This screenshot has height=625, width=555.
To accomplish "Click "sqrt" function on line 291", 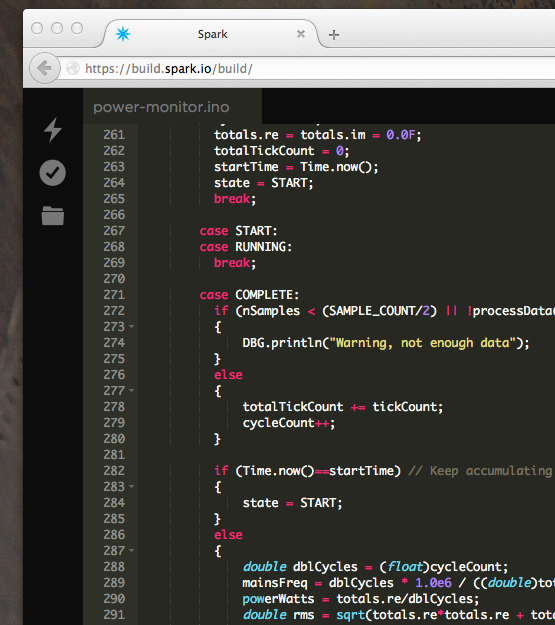I will (x=350, y=615).
